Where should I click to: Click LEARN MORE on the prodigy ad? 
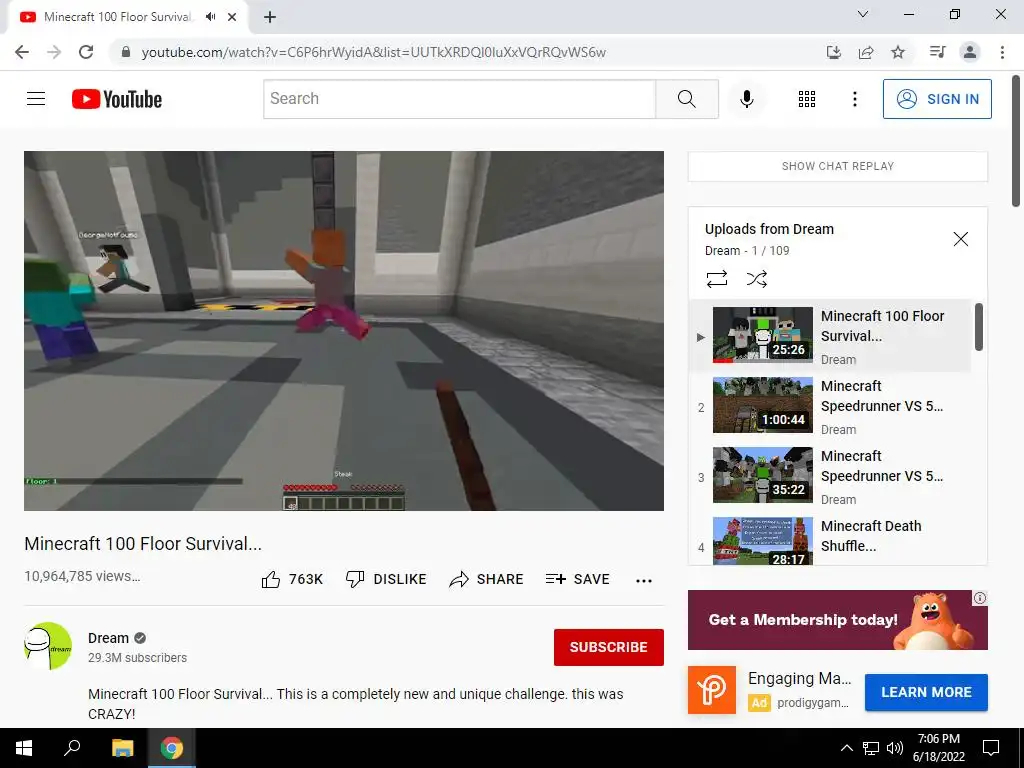(x=925, y=692)
